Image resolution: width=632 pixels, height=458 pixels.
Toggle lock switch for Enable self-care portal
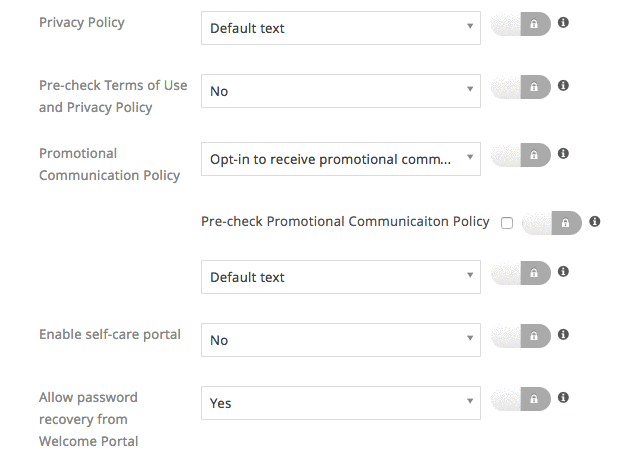point(521,335)
